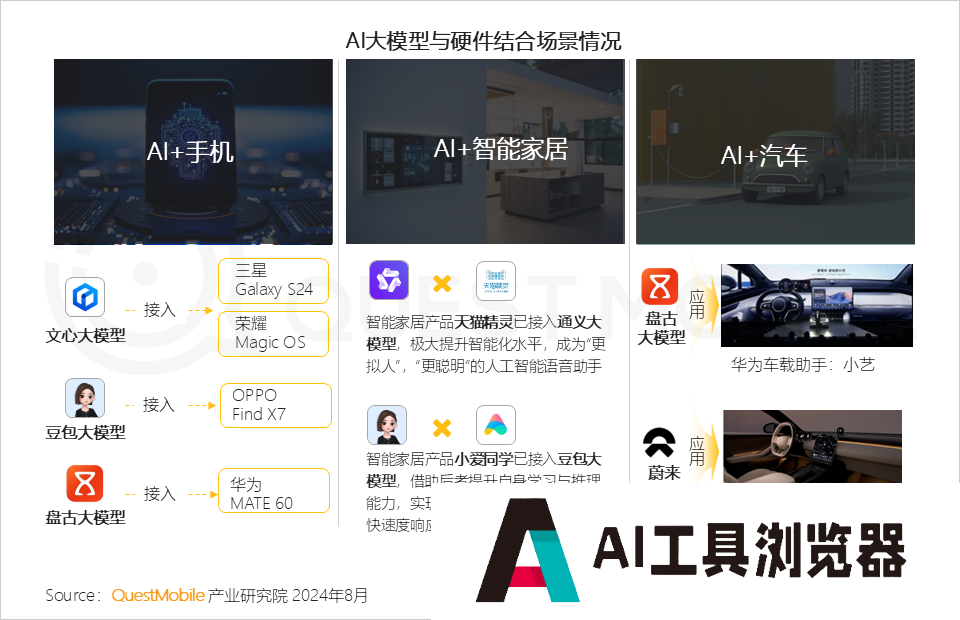Click the 豆包大模型 avatar icon on the left
The width and height of the screenshot is (960, 620).
pyautogui.click(x=85, y=398)
